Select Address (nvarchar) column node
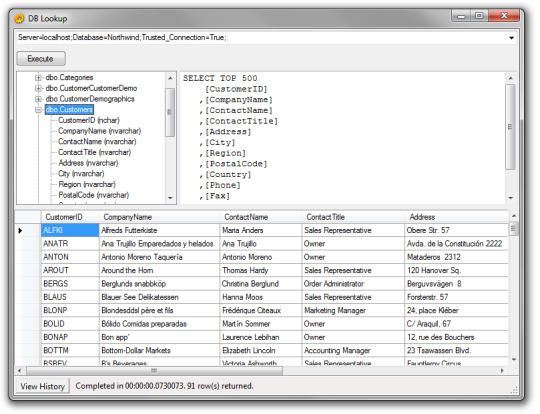This screenshot has height=414, width=540. click(x=88, y=163)
